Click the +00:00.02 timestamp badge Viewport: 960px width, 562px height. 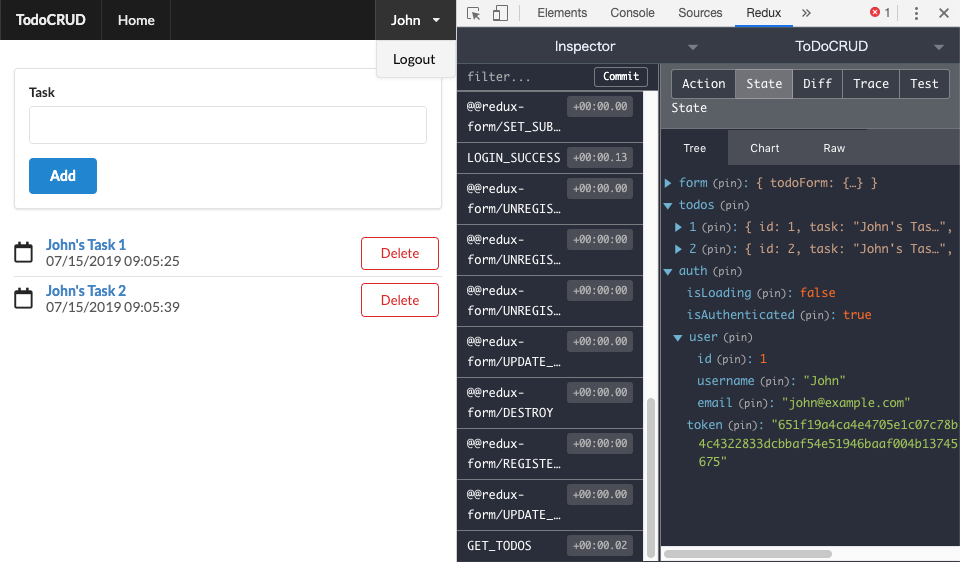(600, 545)
